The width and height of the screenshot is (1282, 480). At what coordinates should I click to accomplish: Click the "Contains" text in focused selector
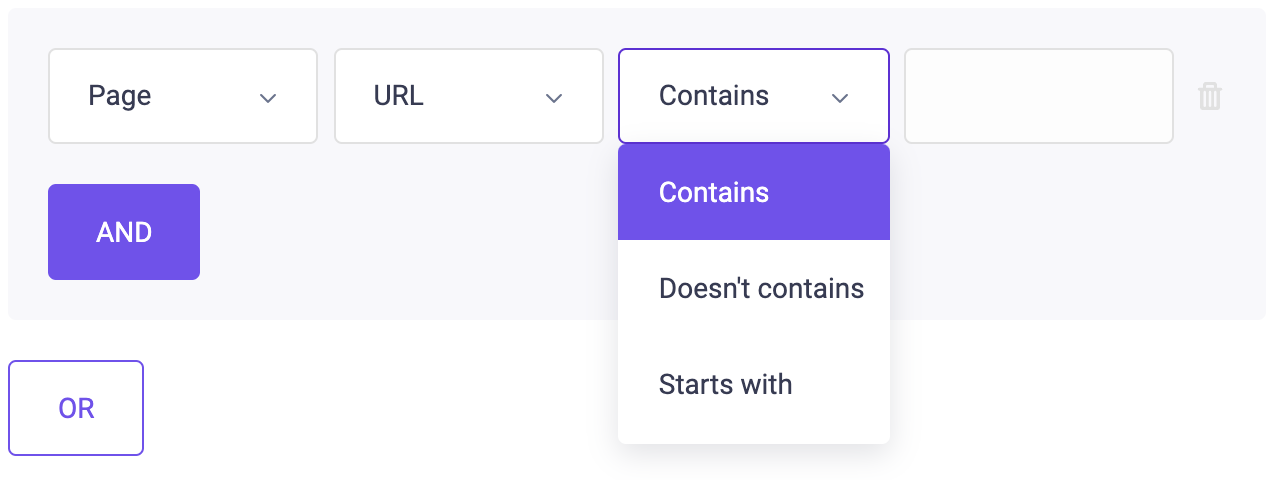tap(714, 96)
